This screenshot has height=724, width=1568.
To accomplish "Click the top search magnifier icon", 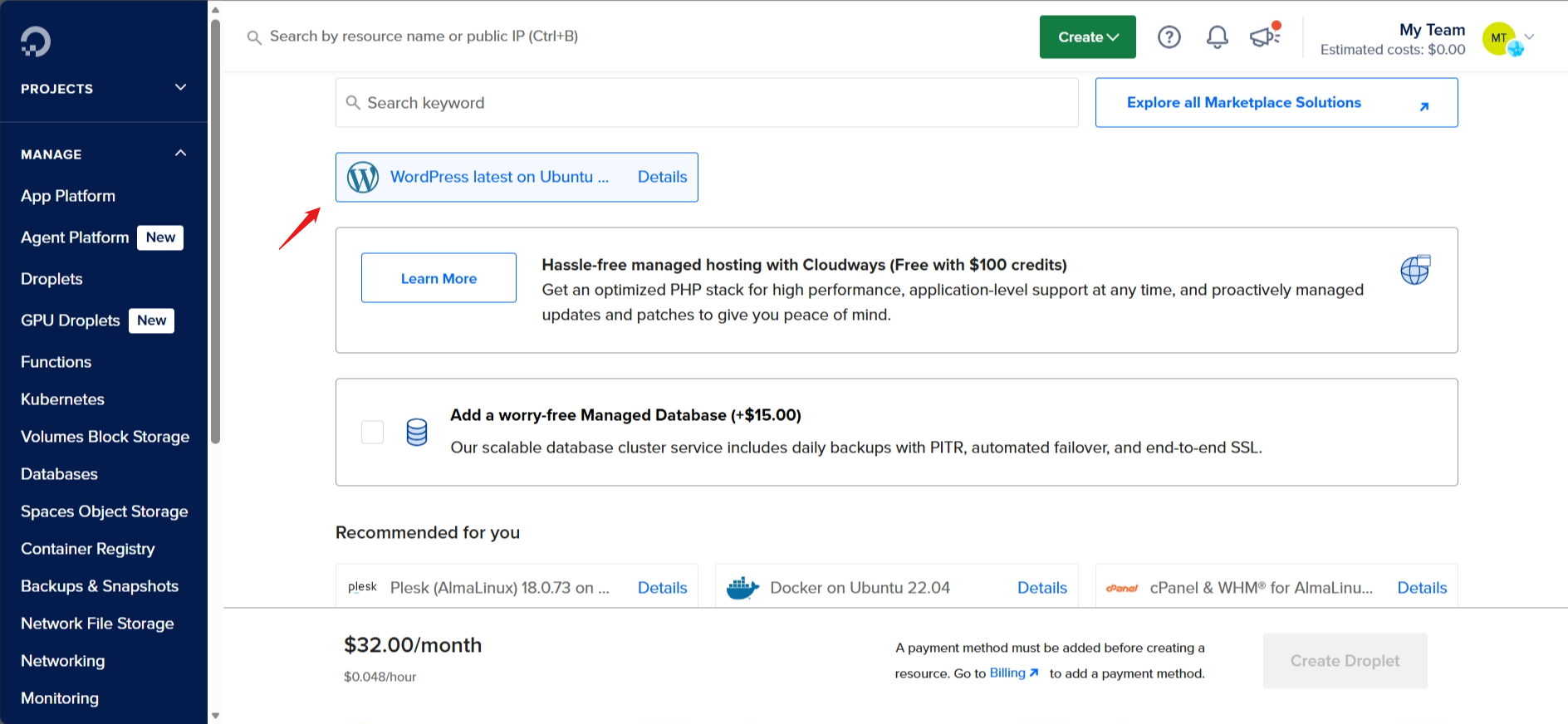I will (254, 37).
